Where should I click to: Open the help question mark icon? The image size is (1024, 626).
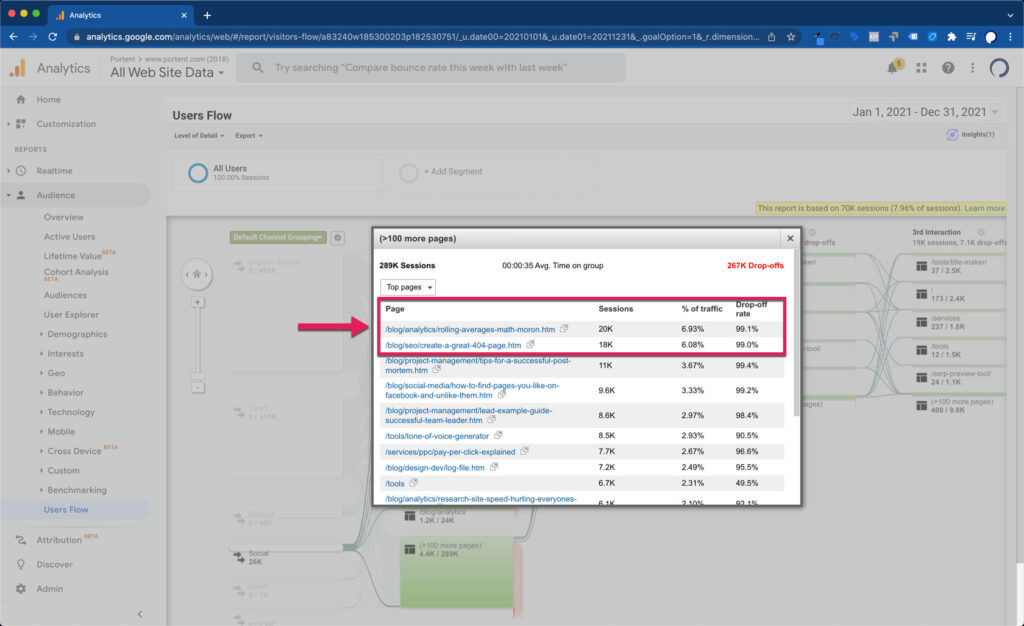point(948,68)
